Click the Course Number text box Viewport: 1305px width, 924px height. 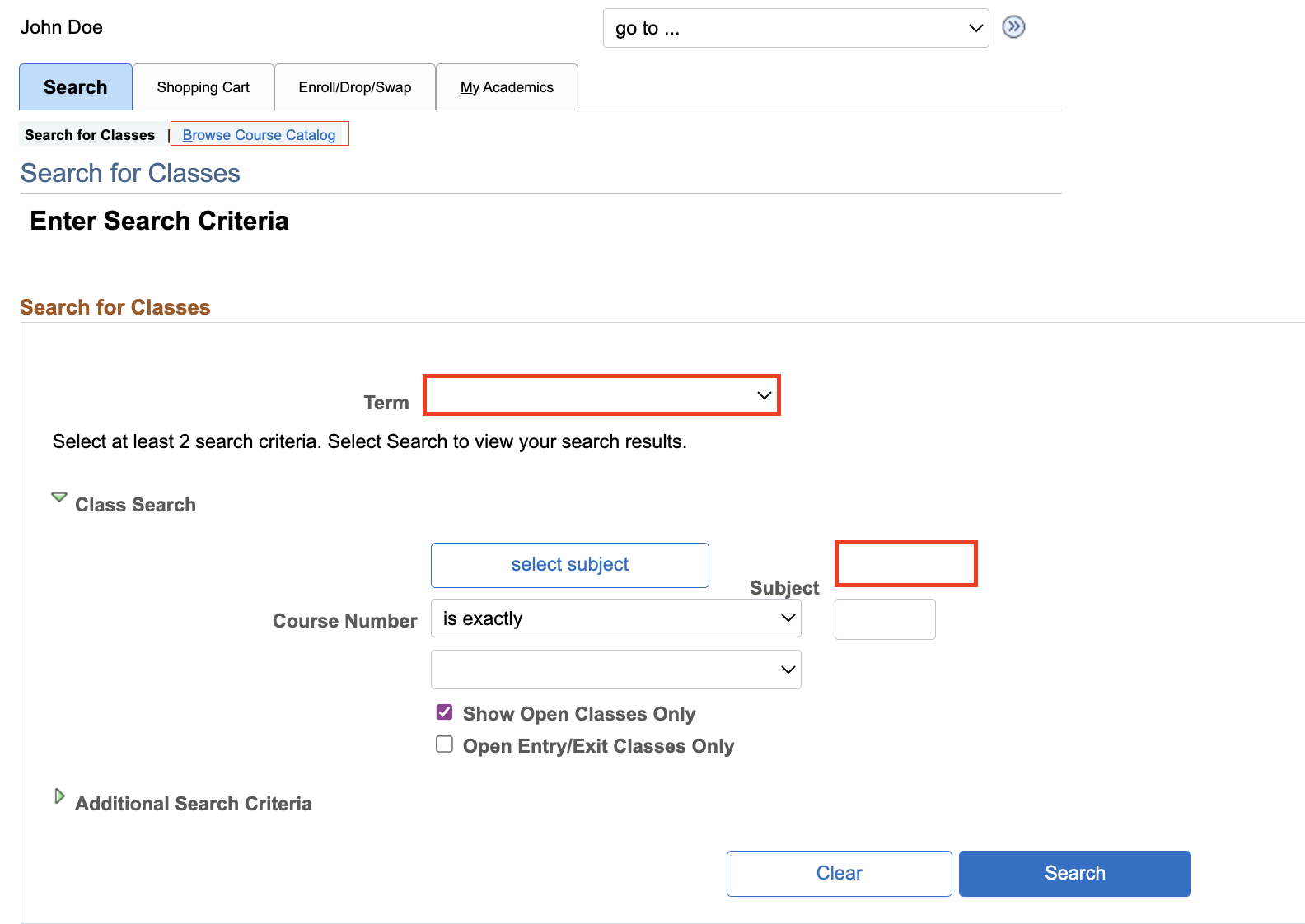point(885,619)
